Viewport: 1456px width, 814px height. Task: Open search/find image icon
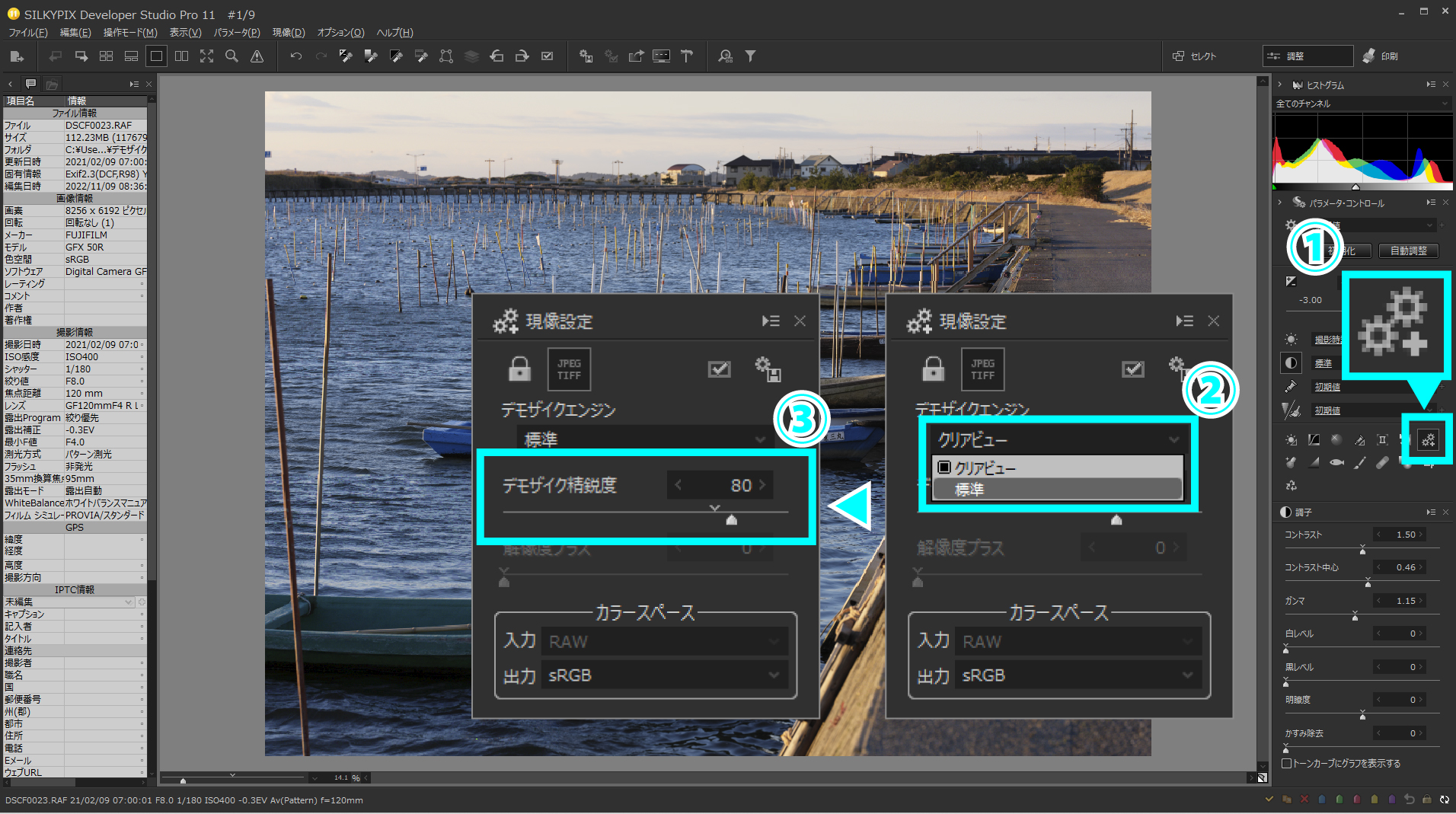click(x=725, y=56)
